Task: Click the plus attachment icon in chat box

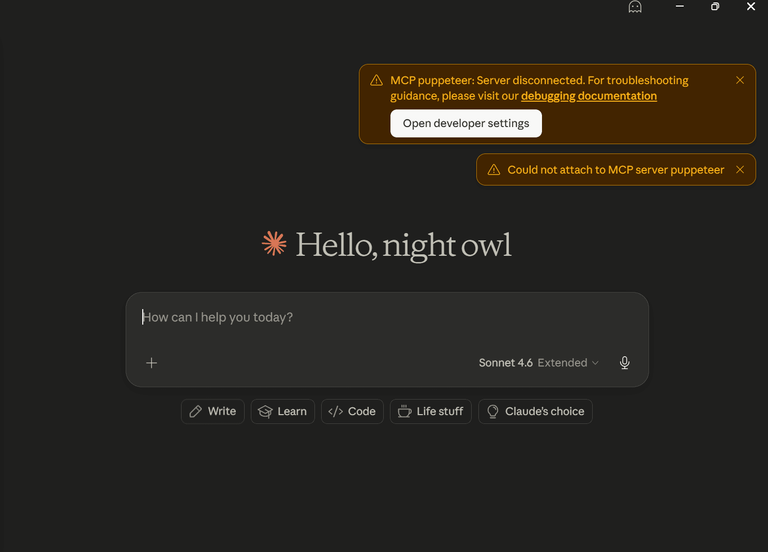Action: pos(152,363)
